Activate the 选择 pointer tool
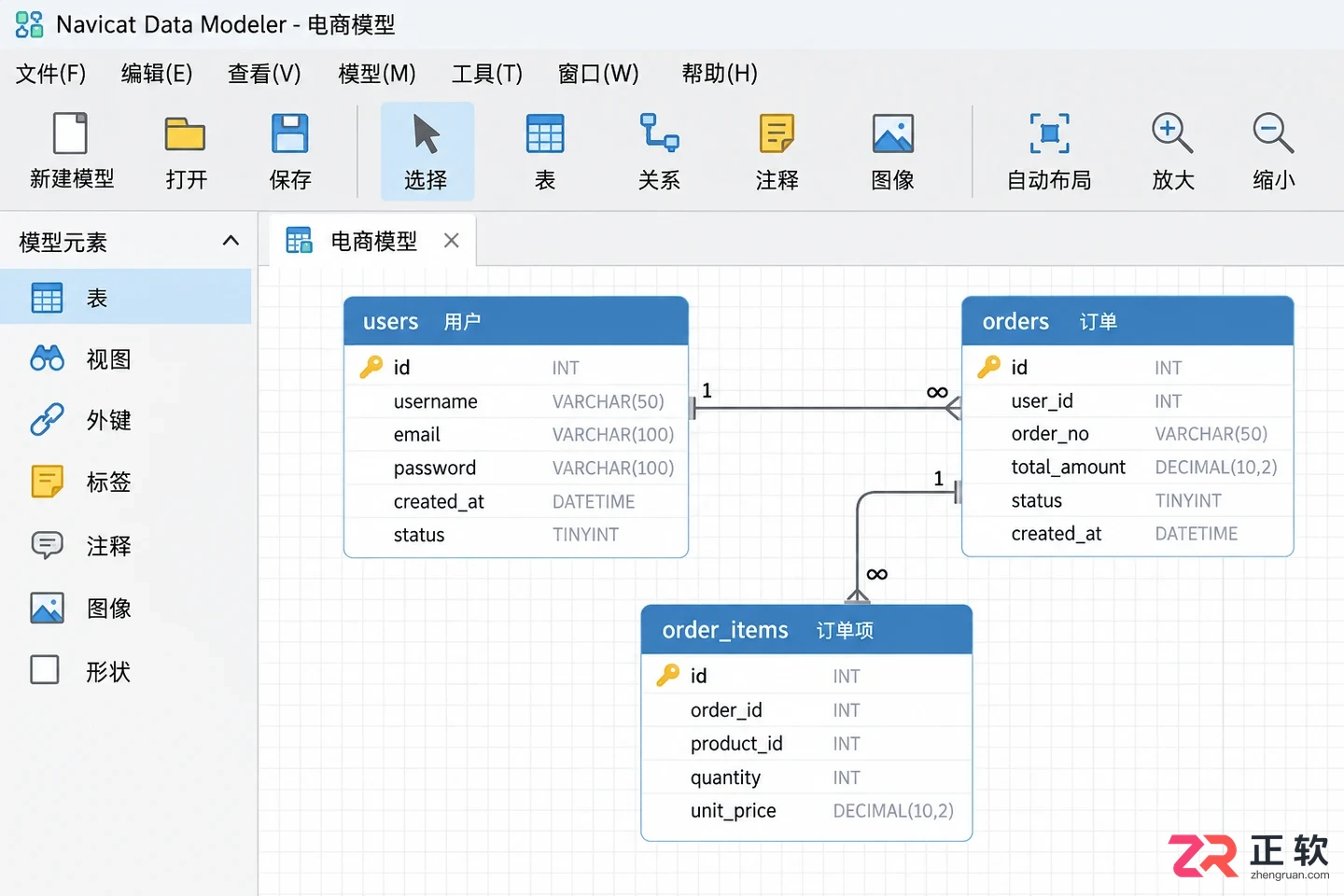This screenshot has width=1344, height=896. 427,151
